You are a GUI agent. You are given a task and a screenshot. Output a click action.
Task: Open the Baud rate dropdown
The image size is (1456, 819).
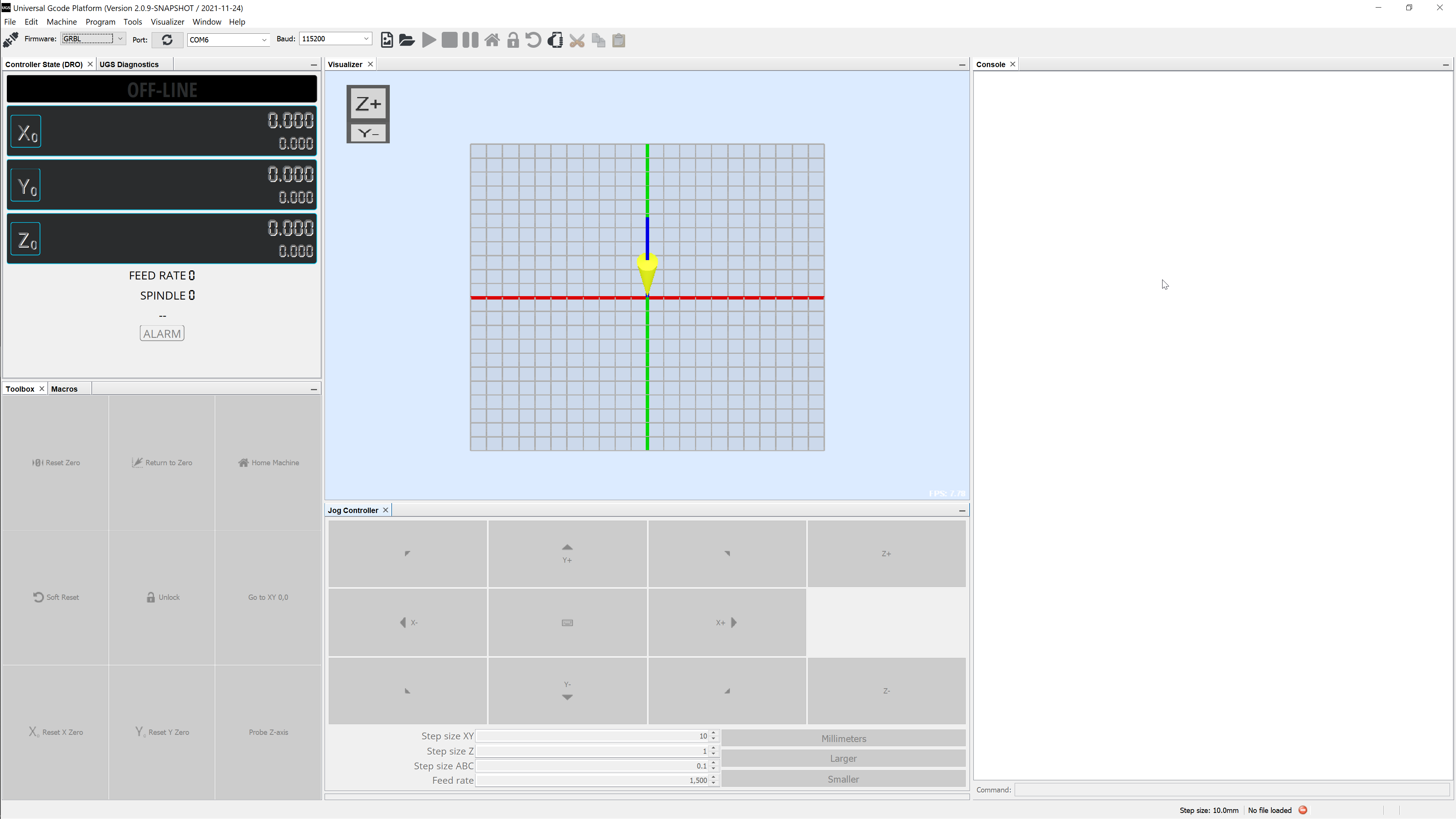366,38
